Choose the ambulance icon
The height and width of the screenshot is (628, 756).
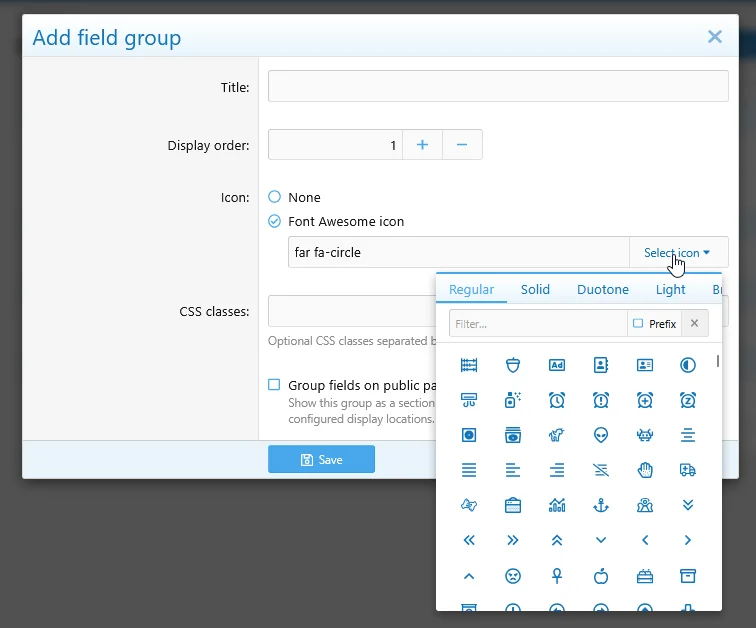click(688, 470)
